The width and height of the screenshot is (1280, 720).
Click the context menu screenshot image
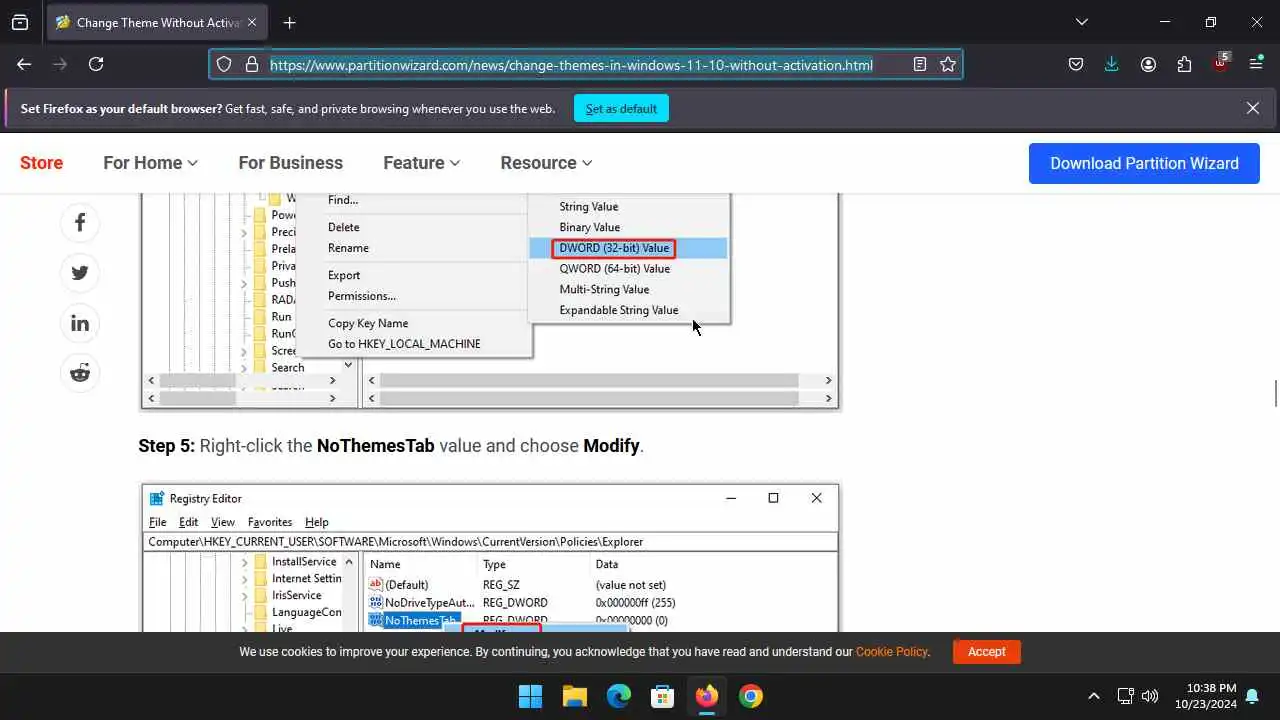point(490,301)
